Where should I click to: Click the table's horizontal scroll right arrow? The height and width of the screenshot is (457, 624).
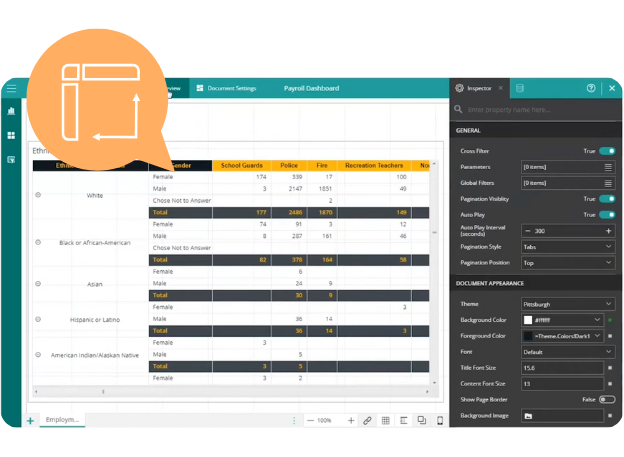[427, 392]
